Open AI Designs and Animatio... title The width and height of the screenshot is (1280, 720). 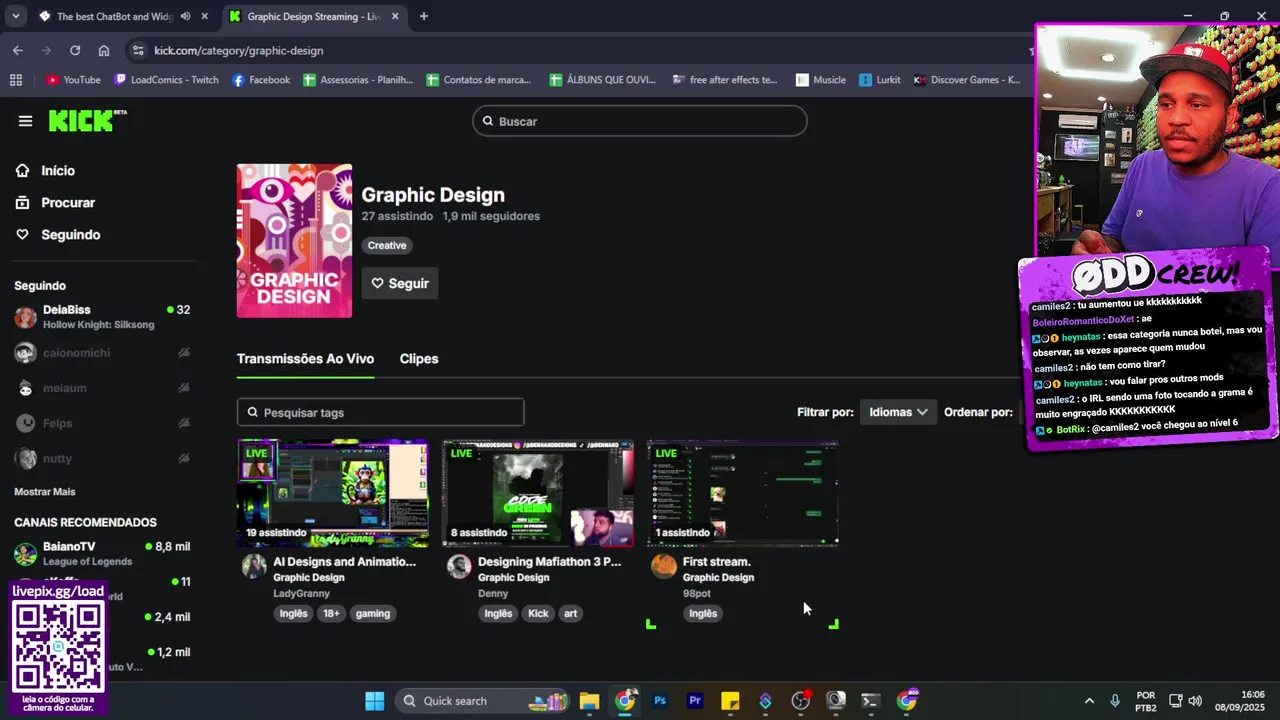(x=345, y=562)
